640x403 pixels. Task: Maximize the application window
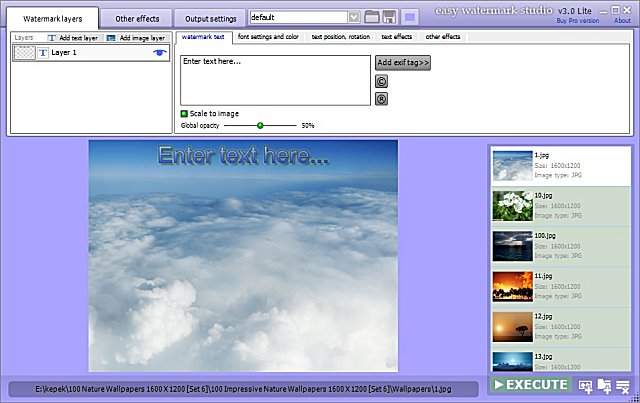pos(616,10)
